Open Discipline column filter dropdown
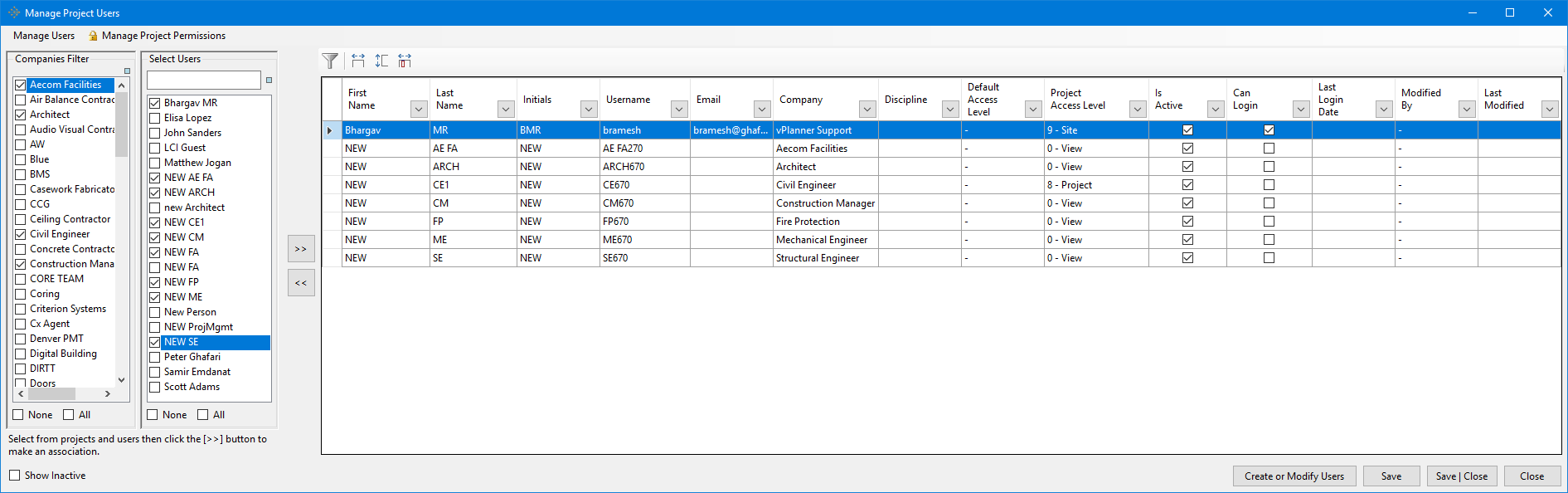 point(950,109)
